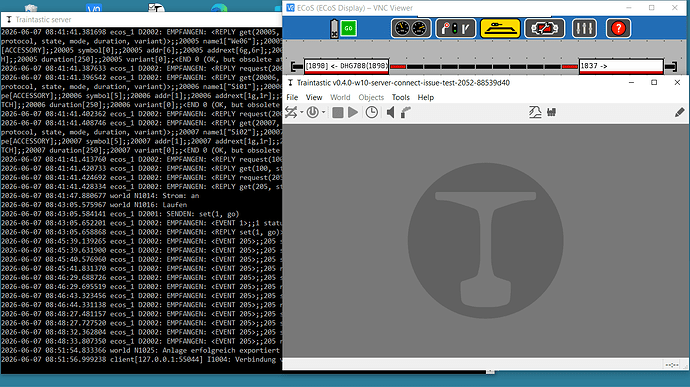Click the ECoS stop booster icon
This screenshot has height=387, width=690.
tap(334, 29)
